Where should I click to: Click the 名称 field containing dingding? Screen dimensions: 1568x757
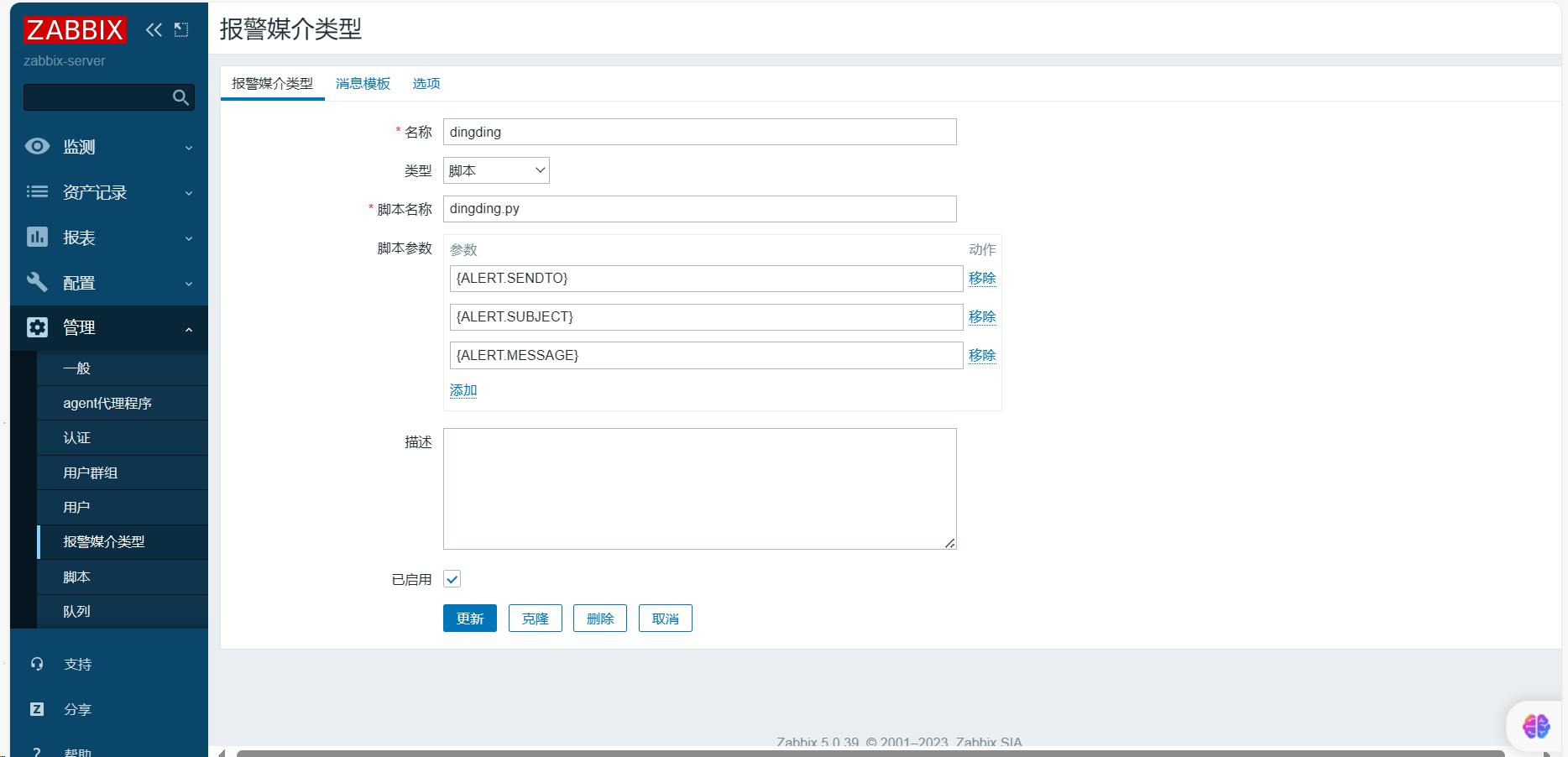point(700,132)
